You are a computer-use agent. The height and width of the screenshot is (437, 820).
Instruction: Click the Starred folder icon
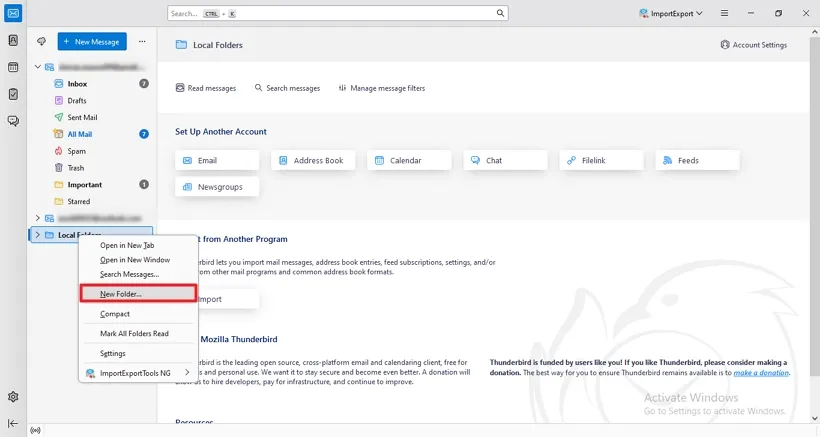(59, 201)
